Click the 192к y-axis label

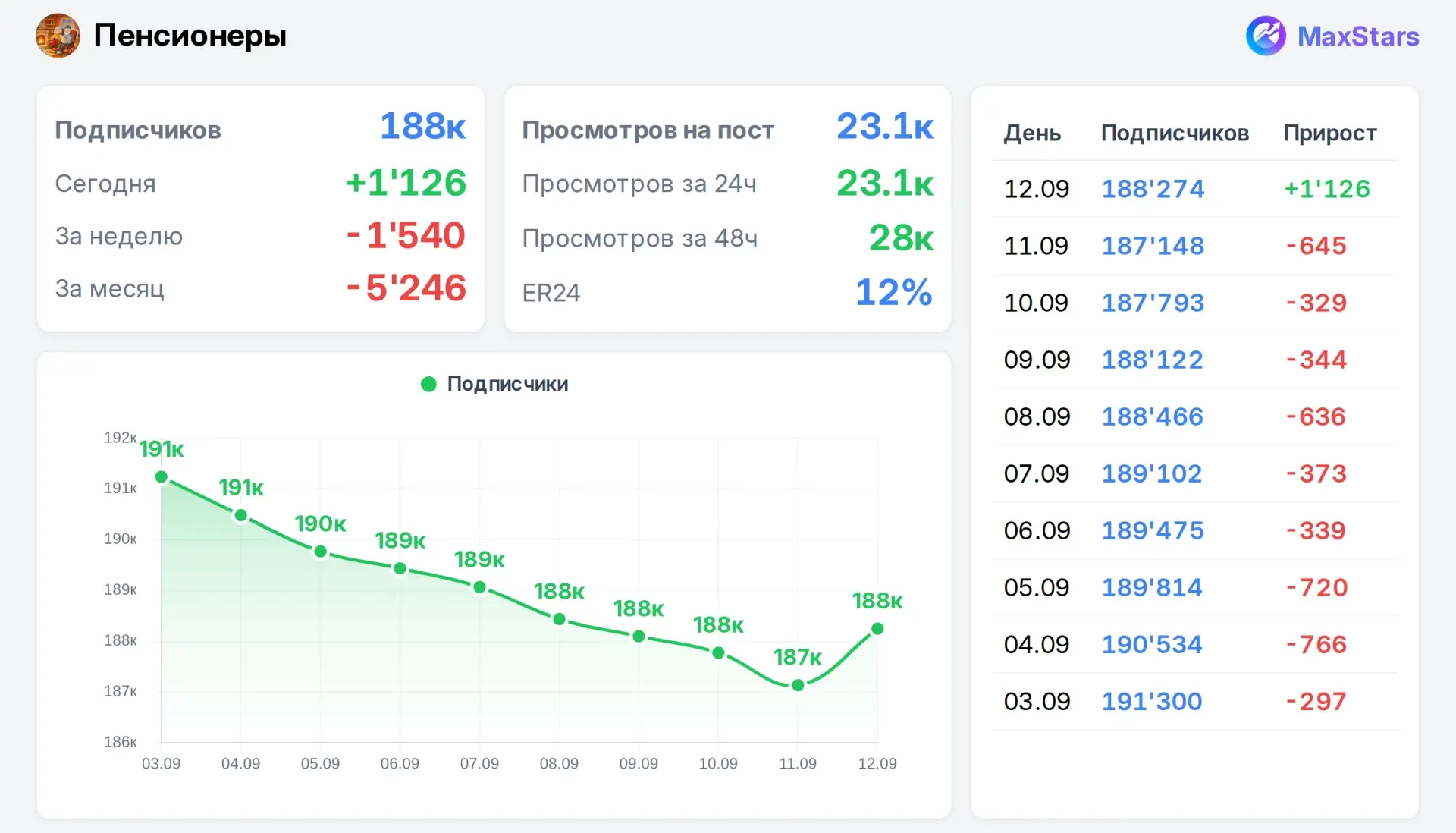[121, 438]
